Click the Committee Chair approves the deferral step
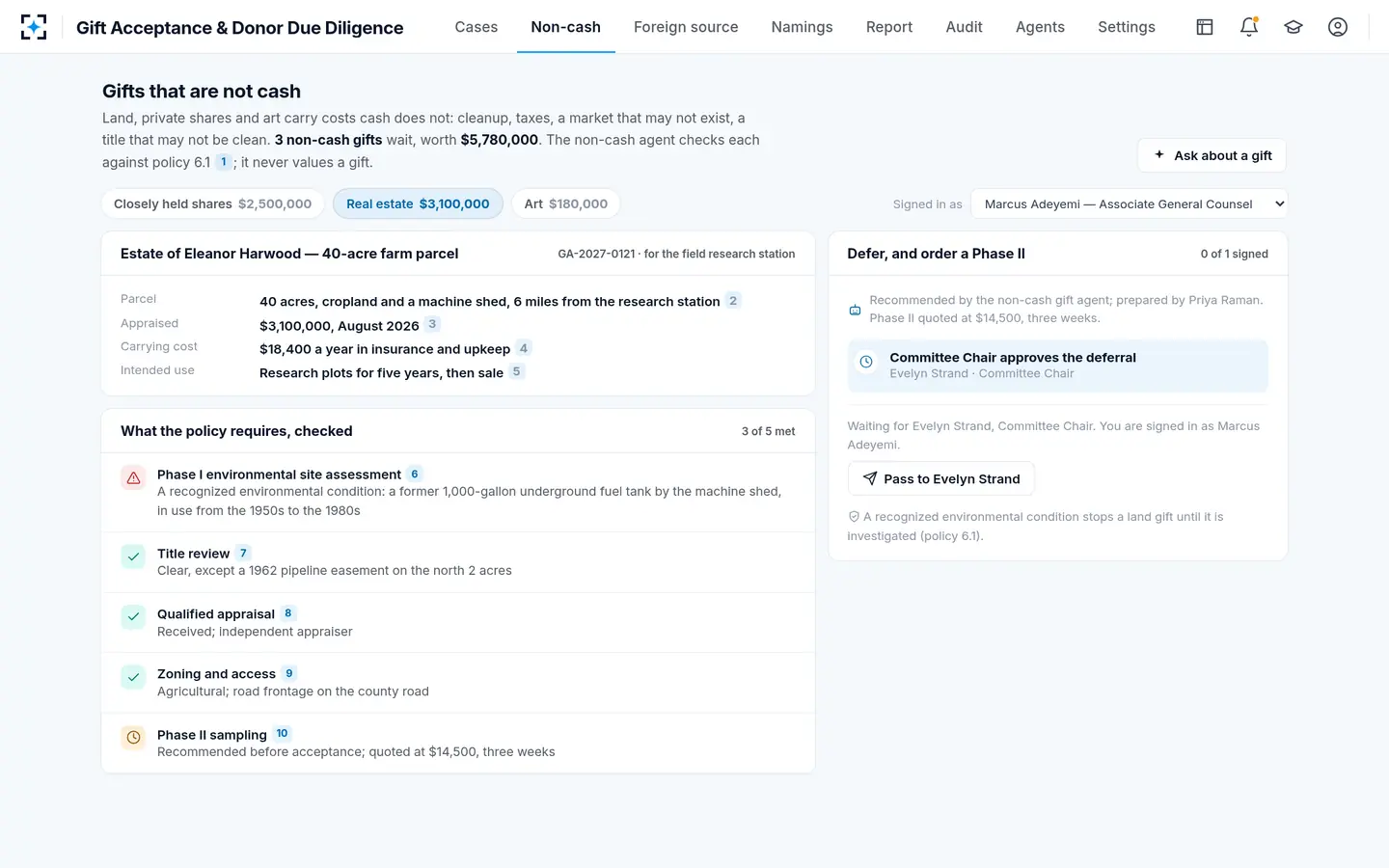The height and width of the screenshot is (868, 1389). point(1058,366)
